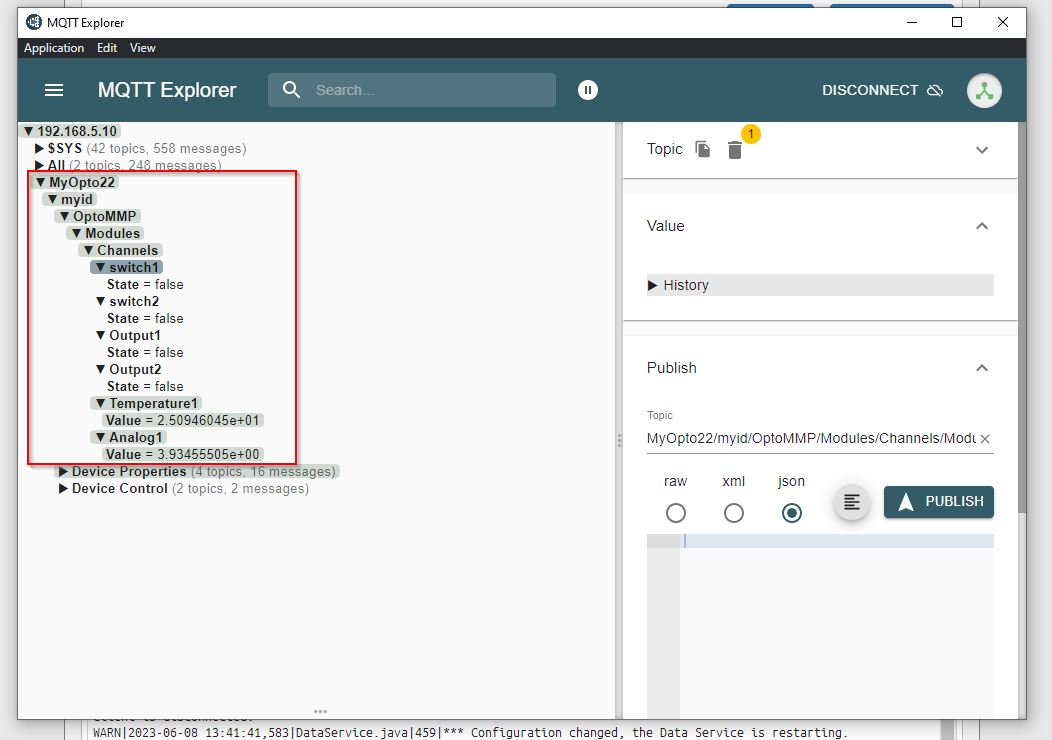Click the yellow badge showing 1
The height and width of the screenshot is (740, 1052).
(x=751, y=134)
